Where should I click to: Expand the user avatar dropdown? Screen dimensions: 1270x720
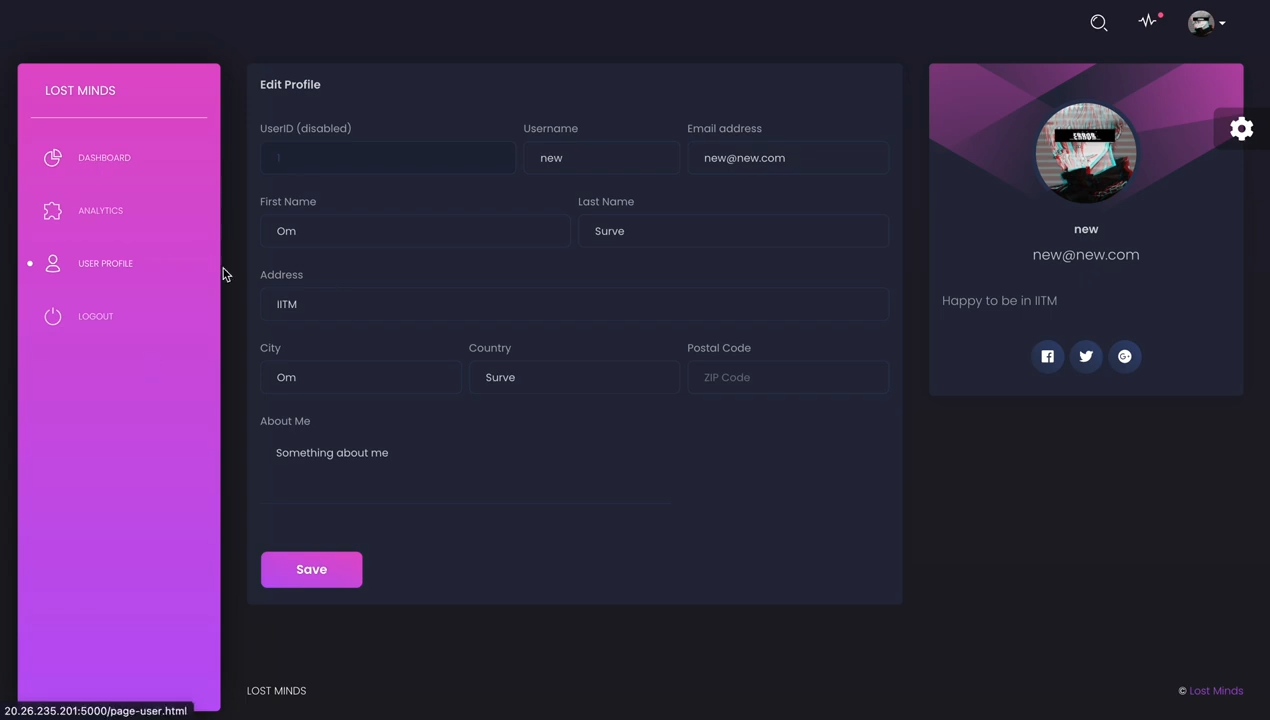coord(1208,22)
